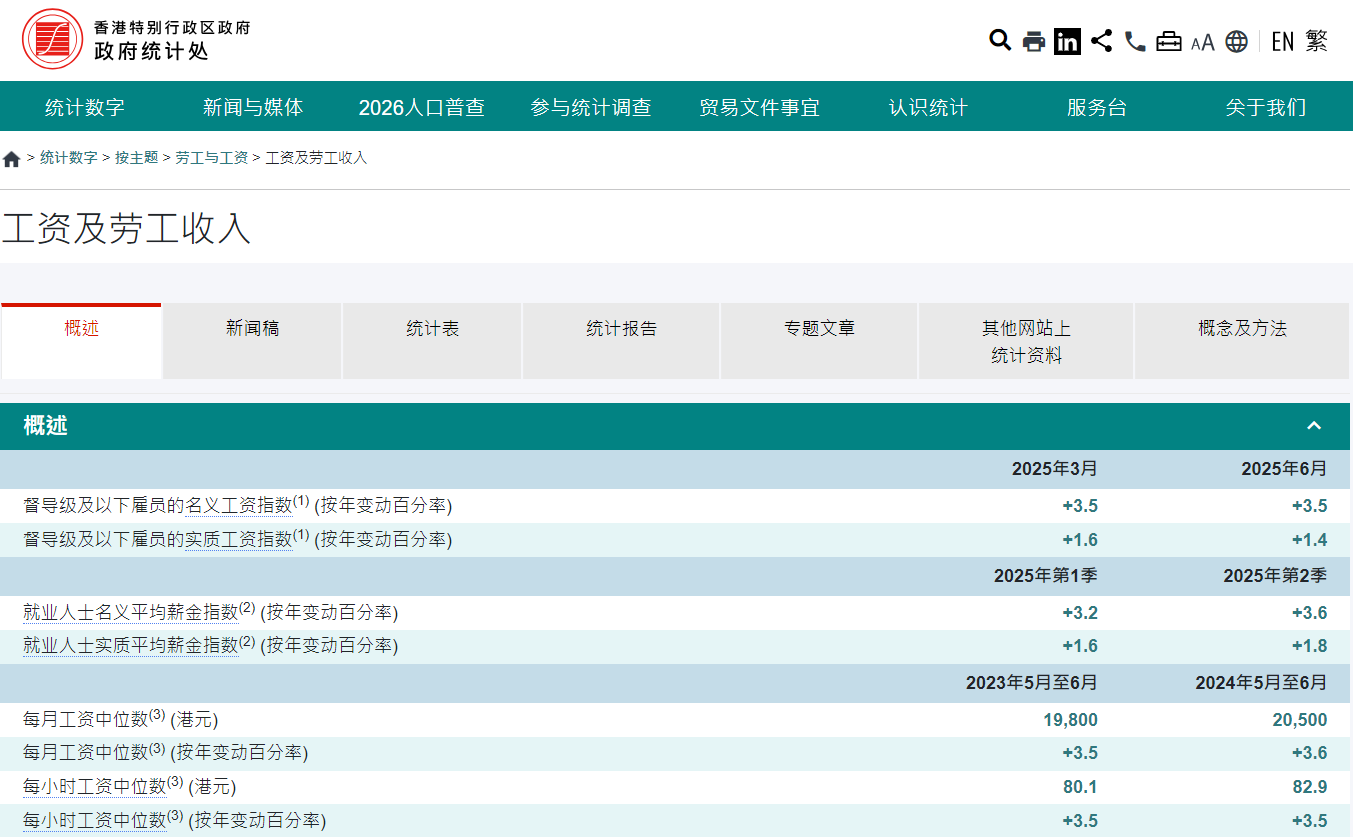Click the AA text size icon
This screenshot has height=837, width=1353.
(x=1202, y=42)
